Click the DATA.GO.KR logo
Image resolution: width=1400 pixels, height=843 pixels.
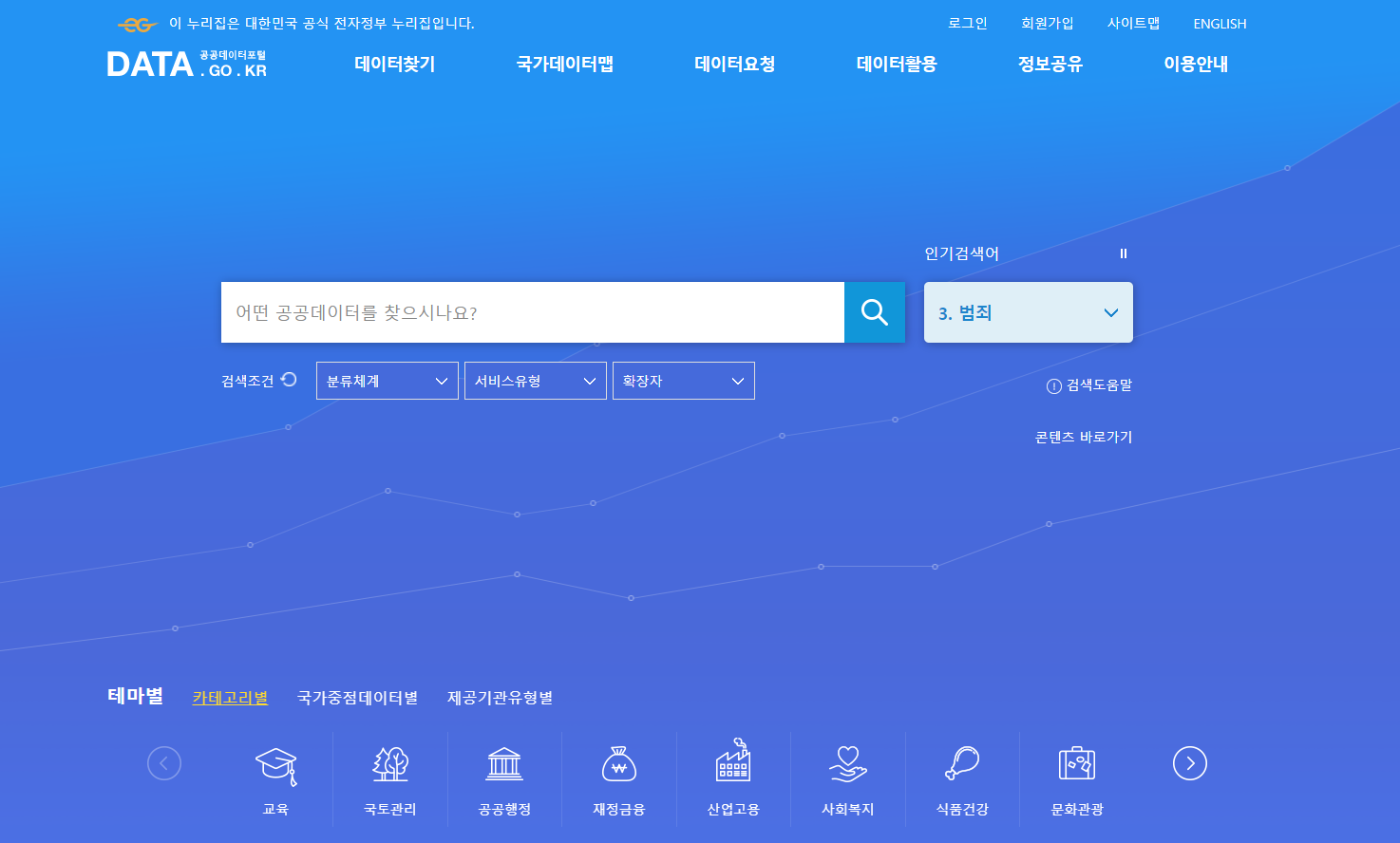[187, 64]
